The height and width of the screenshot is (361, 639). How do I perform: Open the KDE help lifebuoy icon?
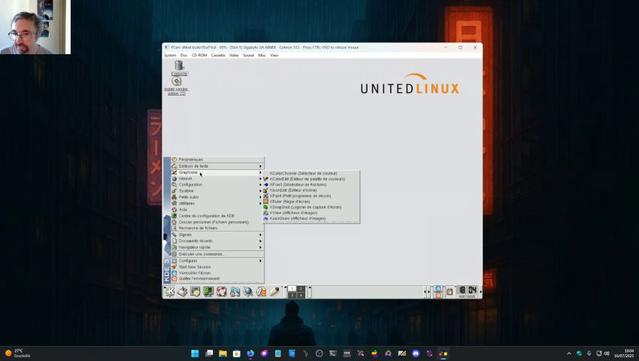221,291
